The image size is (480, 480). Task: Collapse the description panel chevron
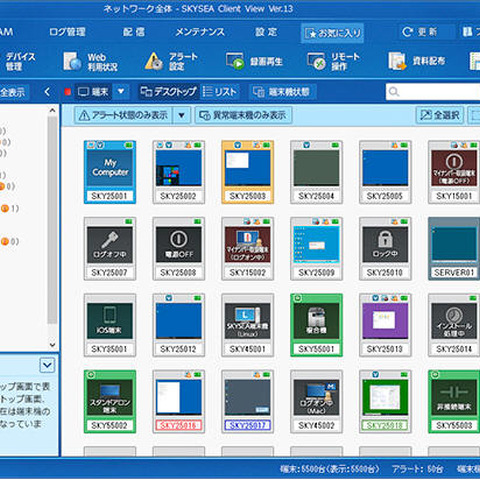[47, 365]
